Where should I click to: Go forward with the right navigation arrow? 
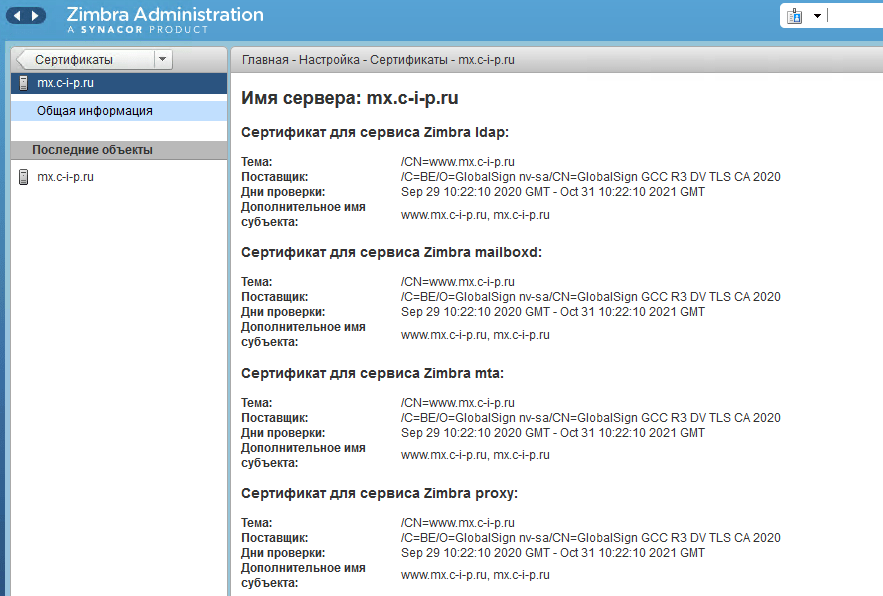[x=35, y=16]
